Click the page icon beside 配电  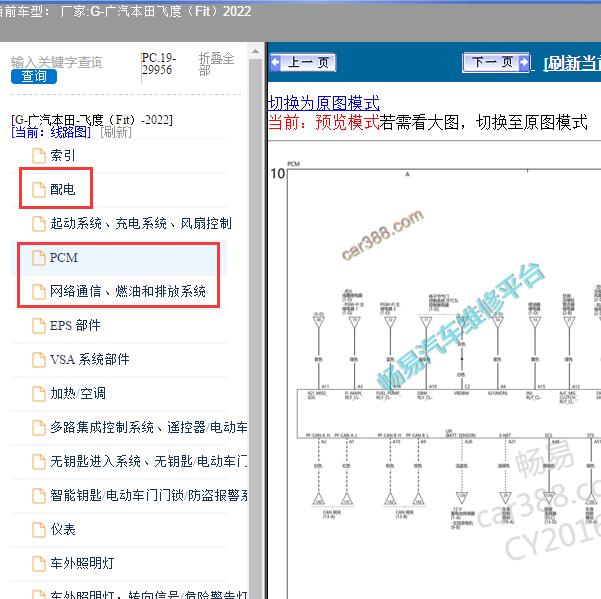(x=39, y=190)
